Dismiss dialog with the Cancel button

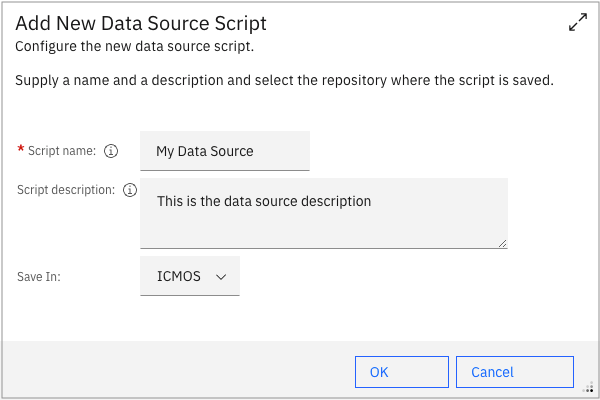click(515, 372)
